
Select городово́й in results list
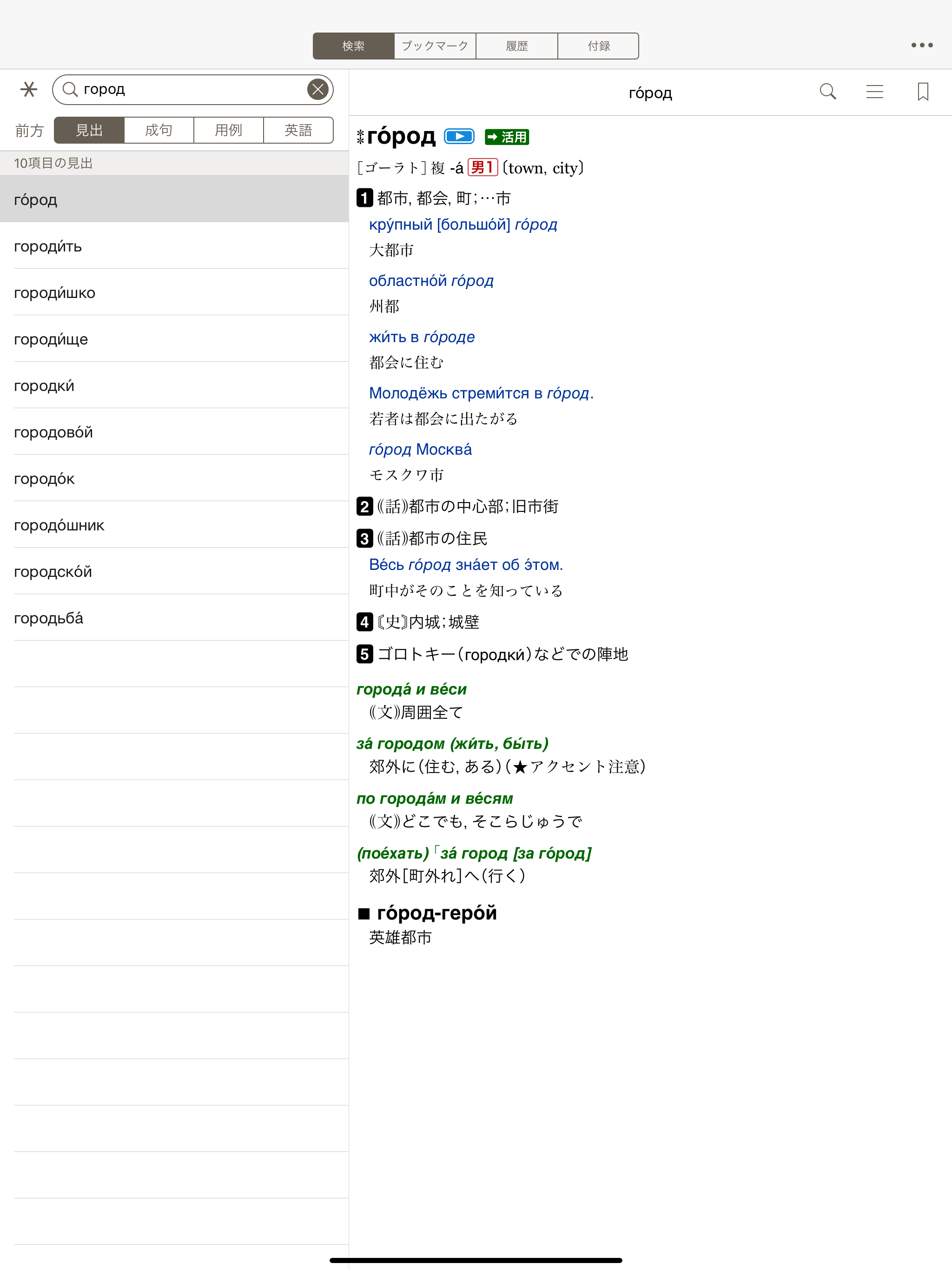175,432
